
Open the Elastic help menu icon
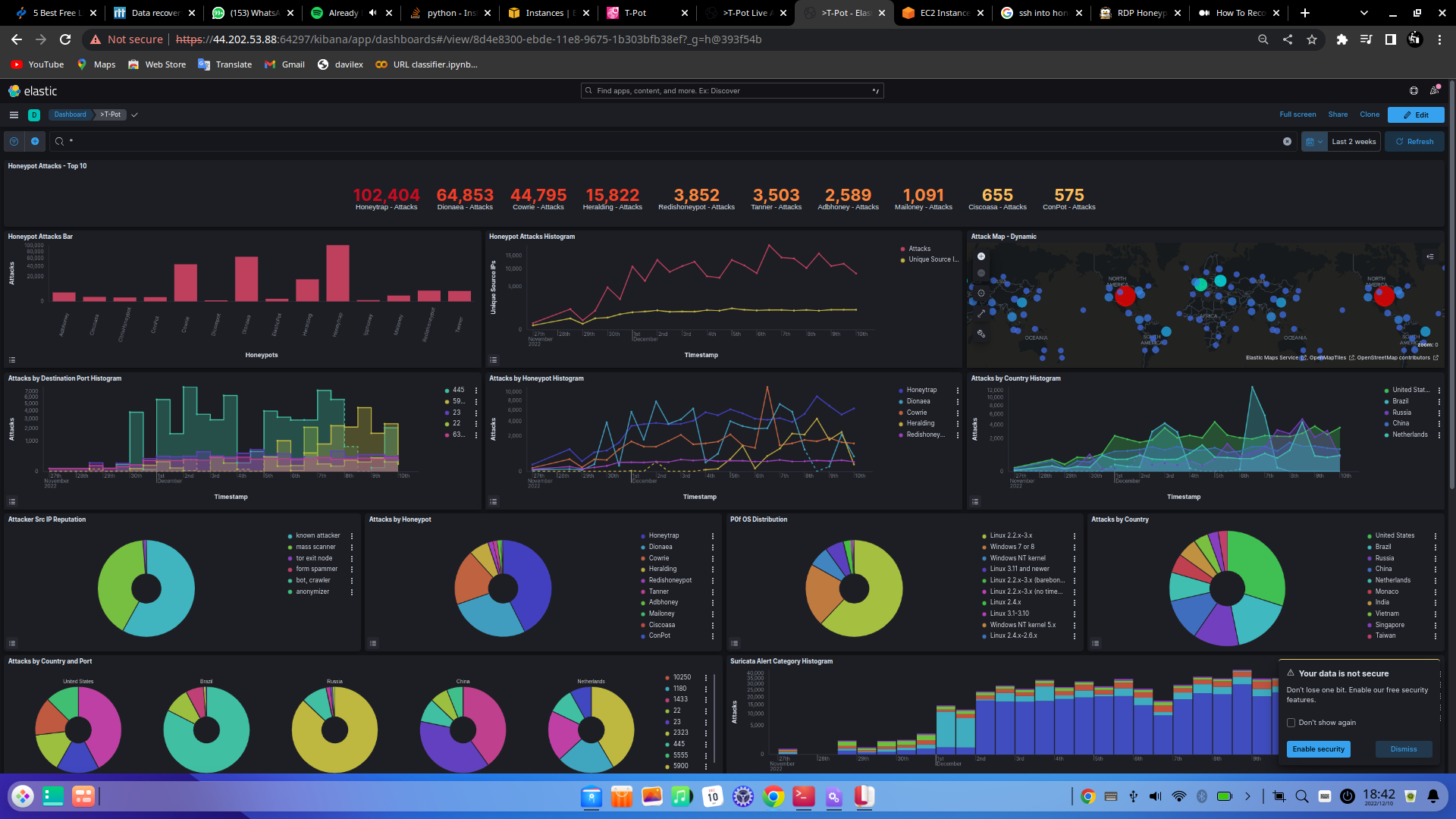click(1414, 91)
